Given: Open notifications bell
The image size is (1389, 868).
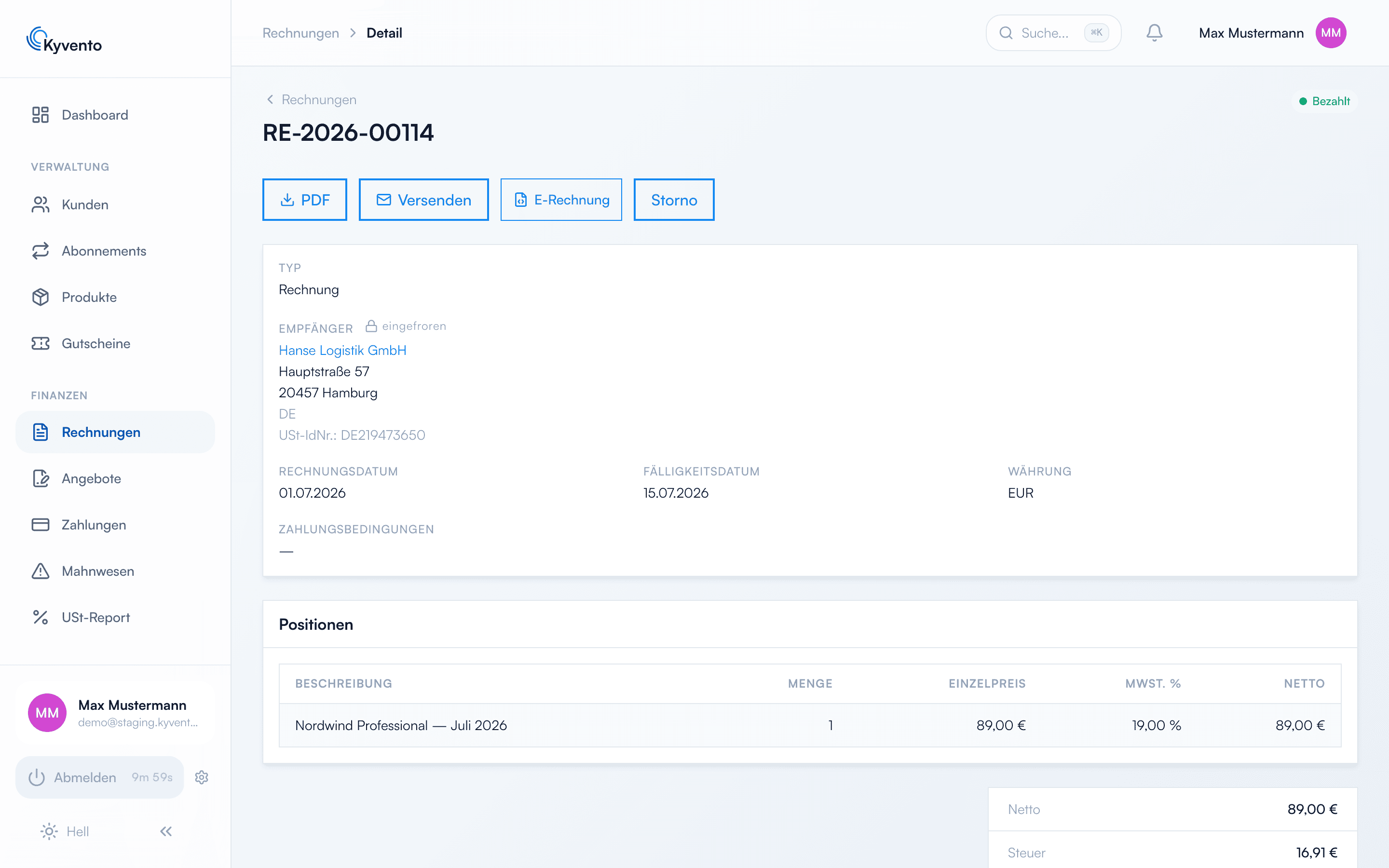Looking at the screenshot, I should 1154,33.
